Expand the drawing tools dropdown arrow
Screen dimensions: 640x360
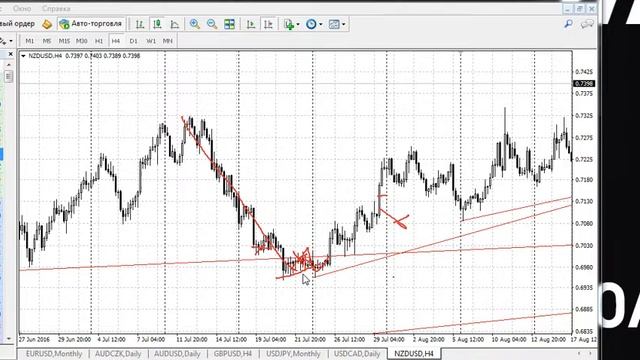tap(11, 41)
